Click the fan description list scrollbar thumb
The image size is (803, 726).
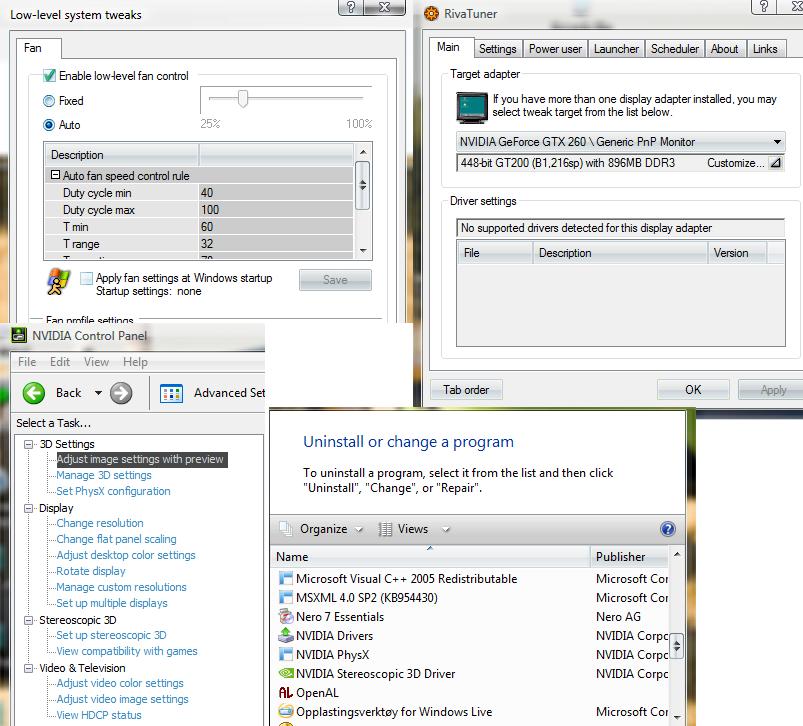(362, 185)
